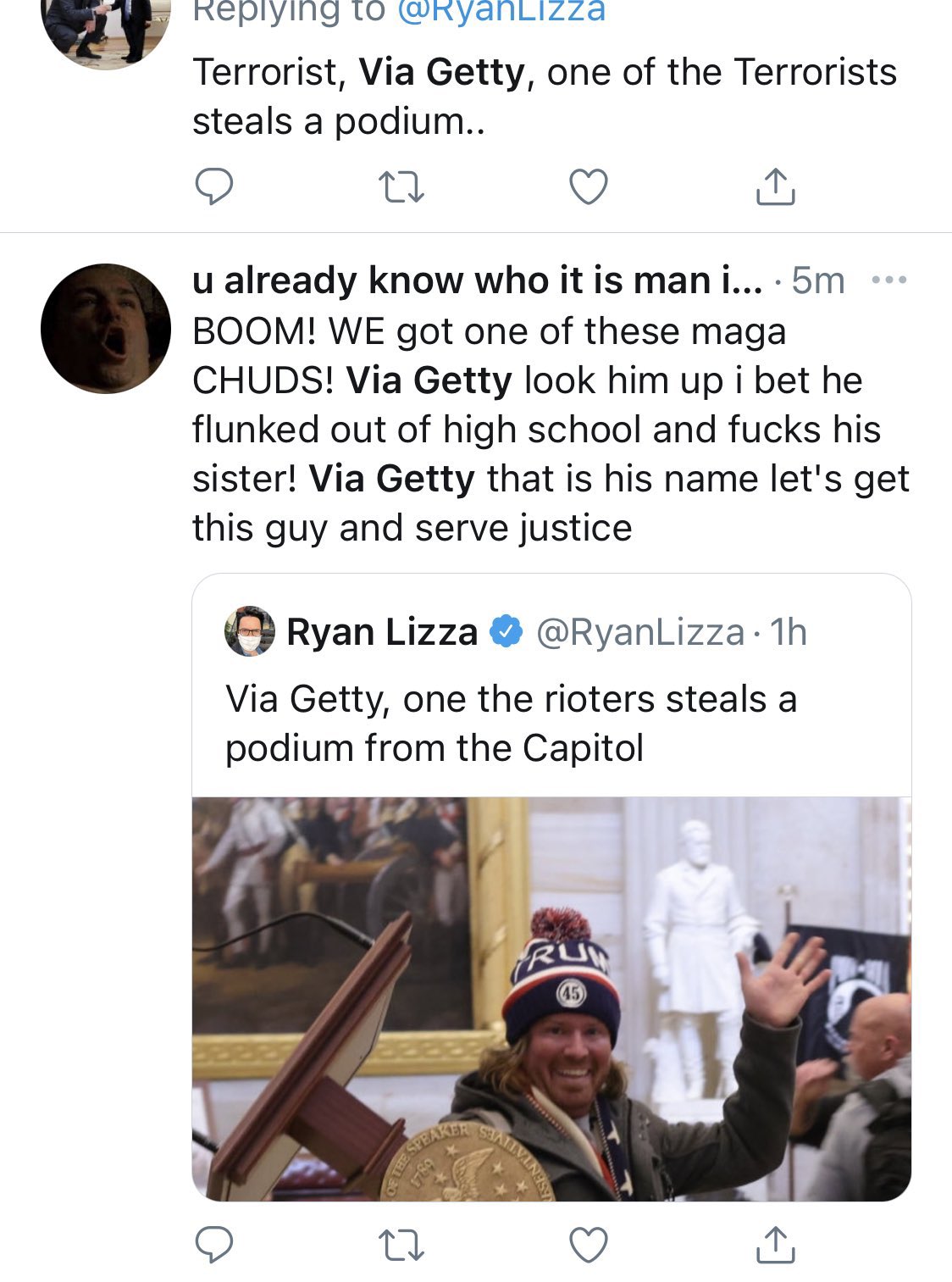View the shouting-man profile avatar

106,329
